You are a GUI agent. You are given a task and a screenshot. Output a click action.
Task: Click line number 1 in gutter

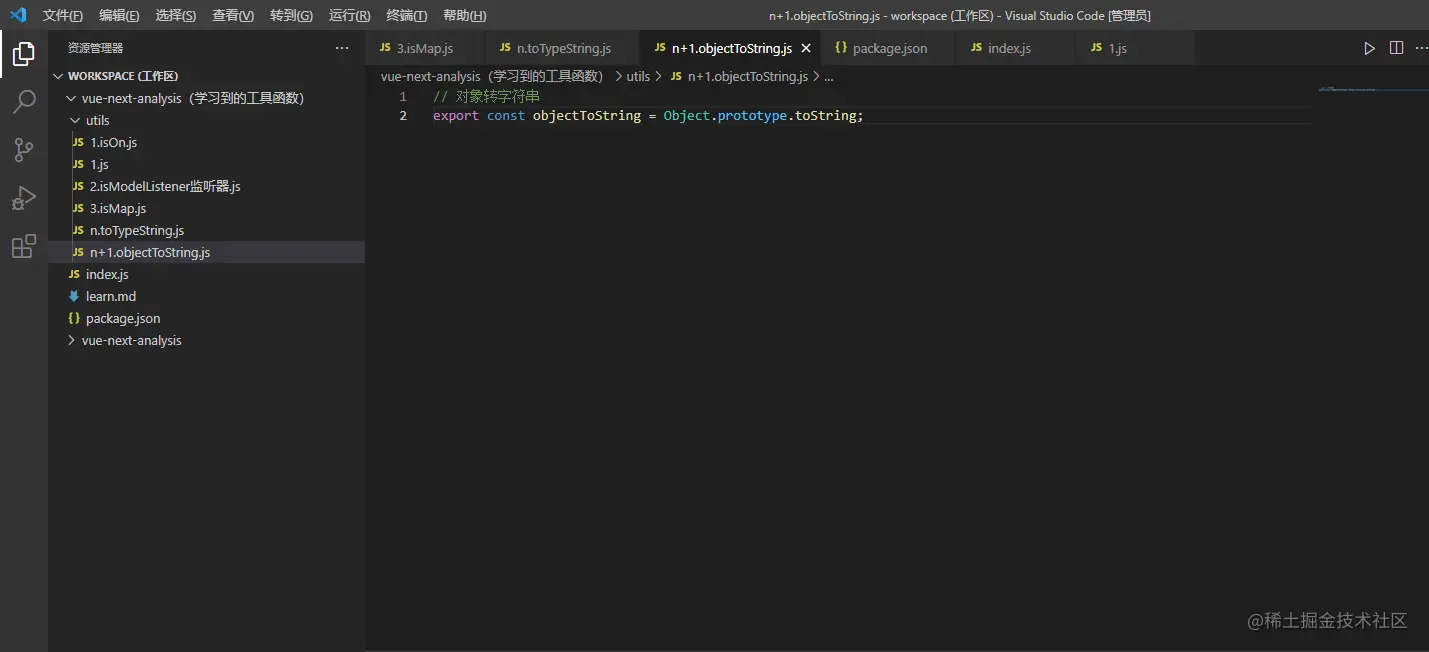click(x=403, y=97)
